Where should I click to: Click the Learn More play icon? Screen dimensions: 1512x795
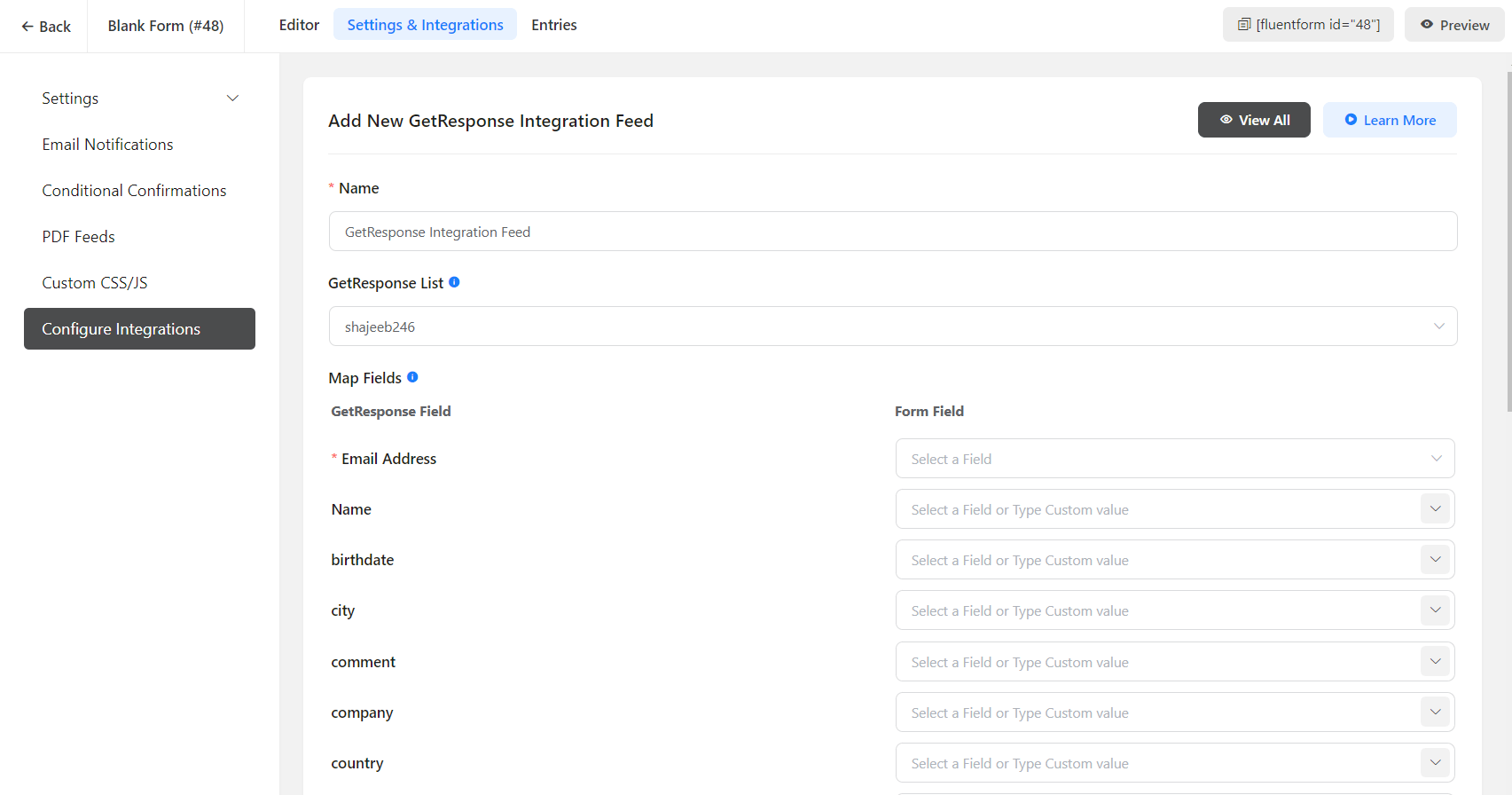coord(1351,120)
